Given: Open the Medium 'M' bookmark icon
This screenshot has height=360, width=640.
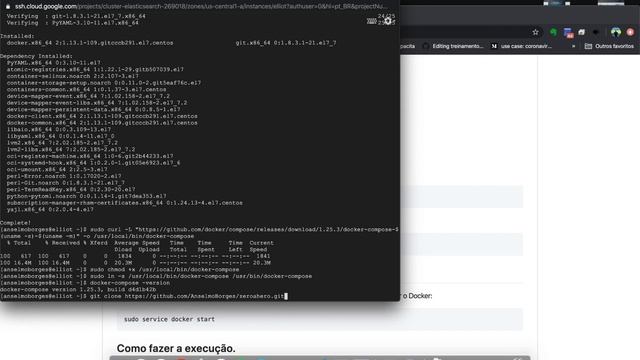Looking at the screenshot, I should click(494, 46).
